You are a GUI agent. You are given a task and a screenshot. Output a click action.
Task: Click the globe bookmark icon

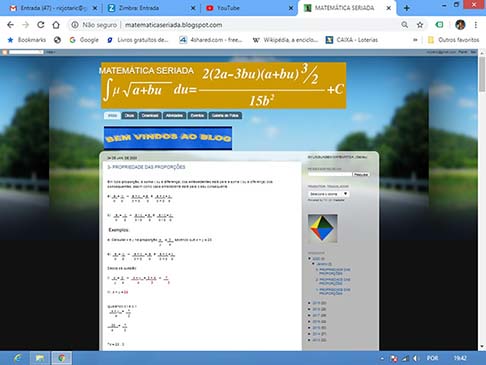57,40
